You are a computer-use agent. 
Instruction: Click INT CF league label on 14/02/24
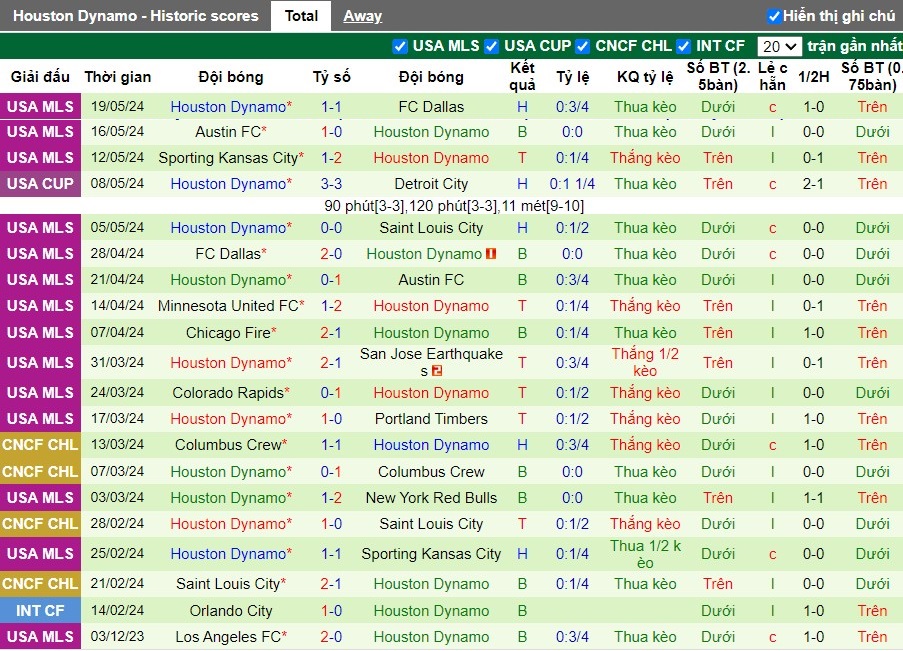coord(40,611)
